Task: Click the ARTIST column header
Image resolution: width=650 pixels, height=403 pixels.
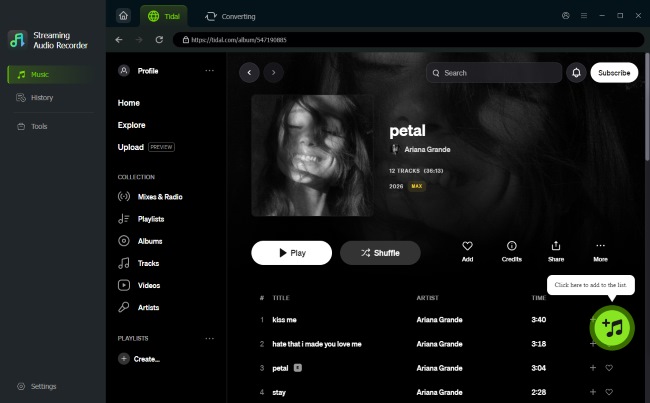Action: tap(427, 298)
